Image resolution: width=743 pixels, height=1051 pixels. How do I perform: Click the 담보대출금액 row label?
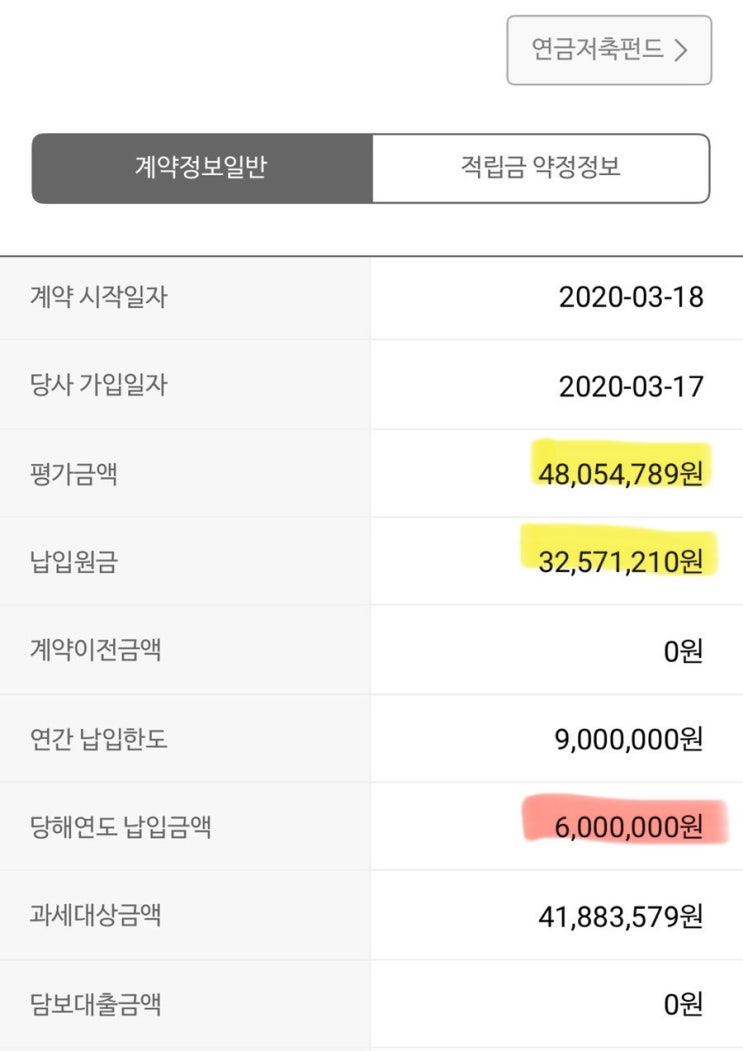point(95,1003)
